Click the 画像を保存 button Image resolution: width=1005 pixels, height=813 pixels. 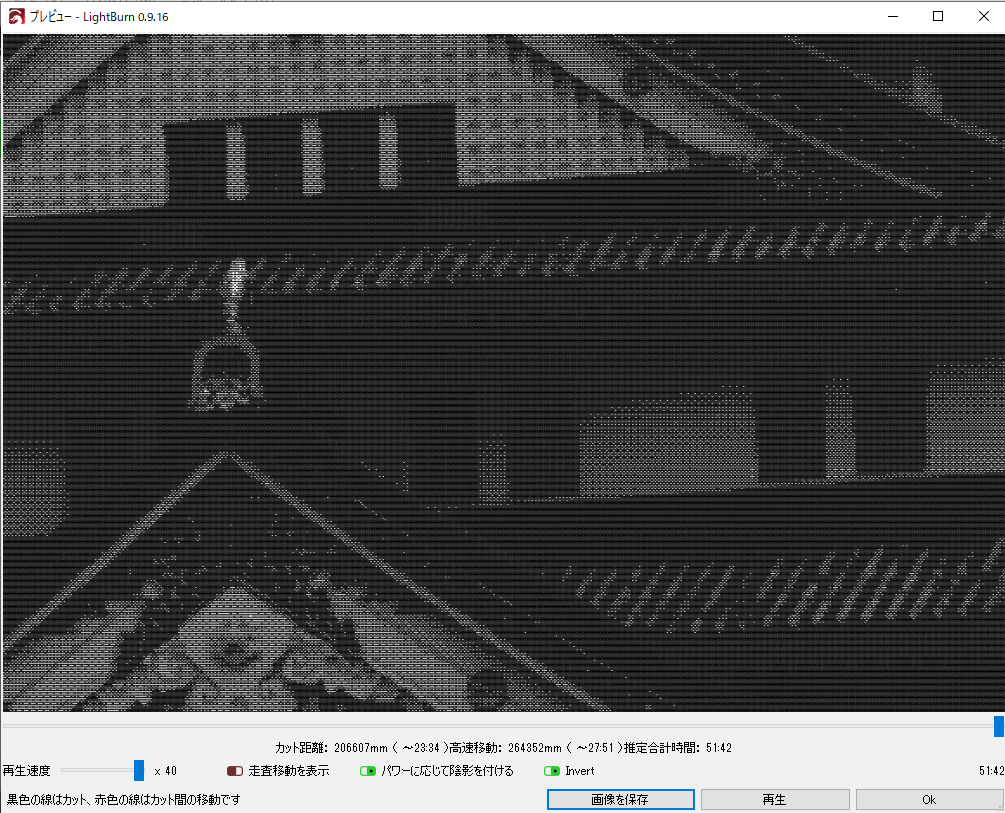[x=620, y=800]
